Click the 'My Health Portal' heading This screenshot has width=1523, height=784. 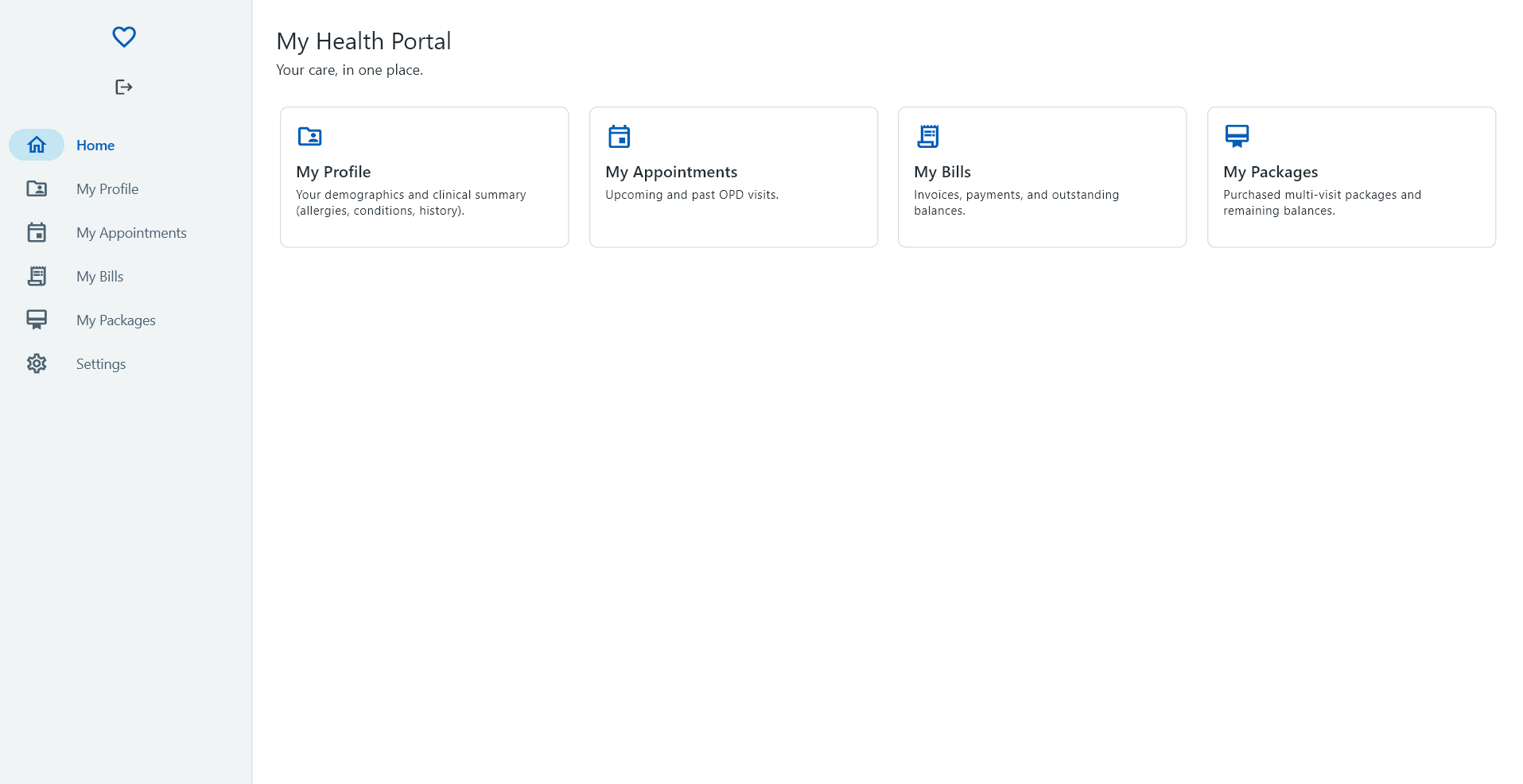[x=363, y=41]
